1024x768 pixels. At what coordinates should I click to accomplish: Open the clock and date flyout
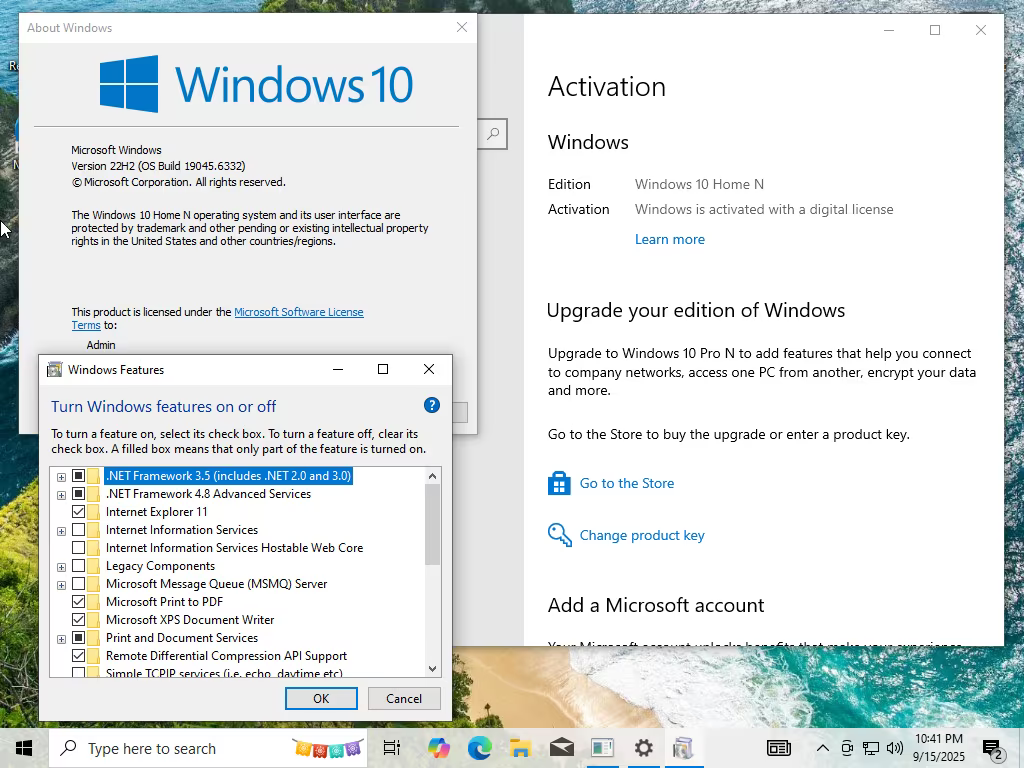coord(938,748)
